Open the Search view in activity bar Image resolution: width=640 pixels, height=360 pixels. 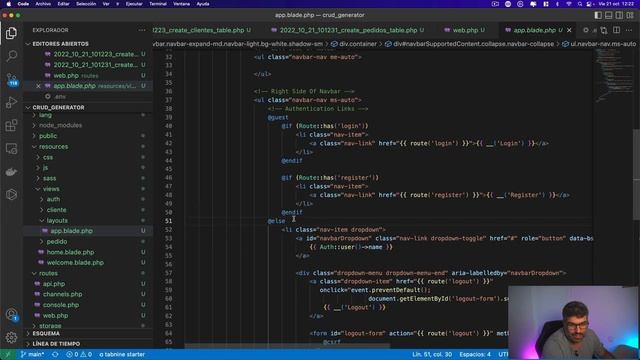[x=11, y=56]
